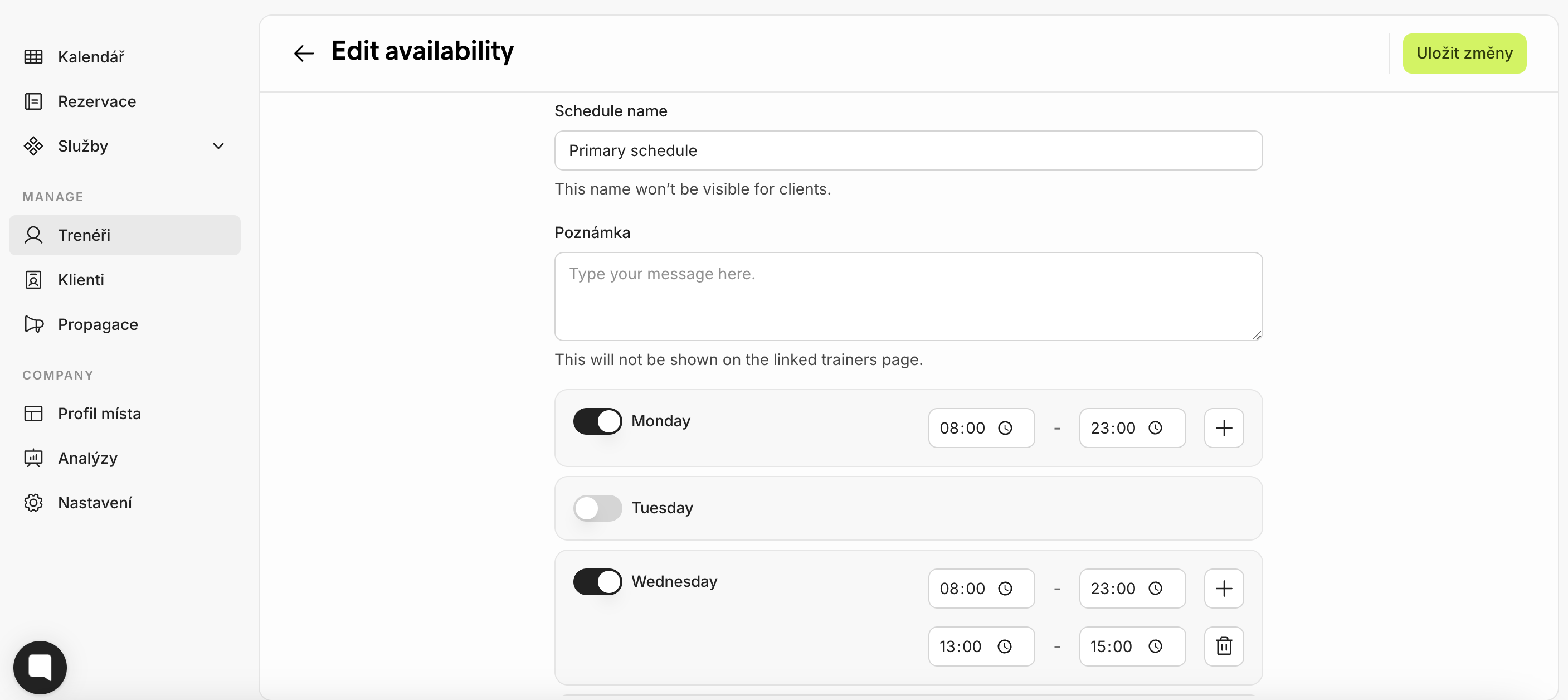Screen dimensions: 1568x700
Task: Disable Monday availability toggle
Action: point(597,421)
